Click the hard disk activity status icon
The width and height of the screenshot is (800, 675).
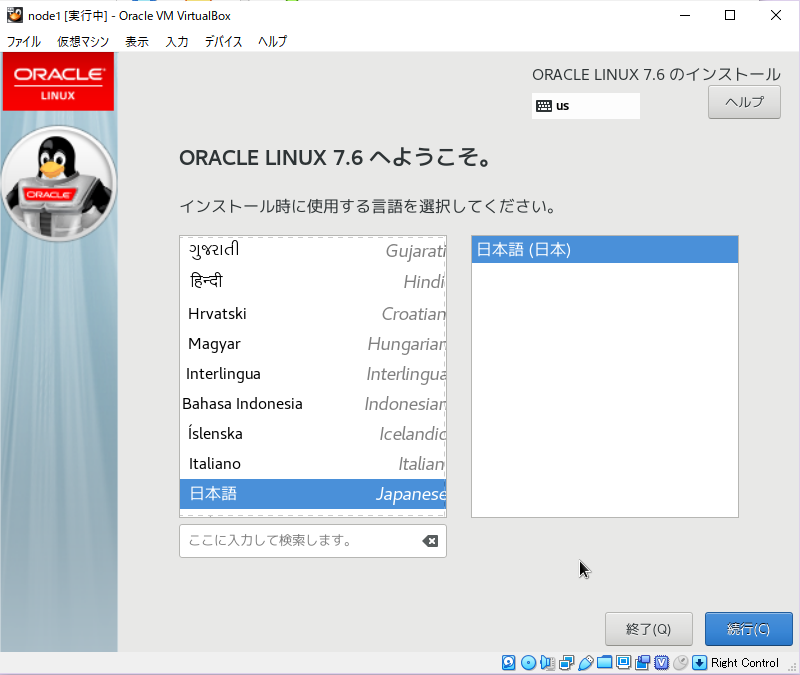(508, 662)
